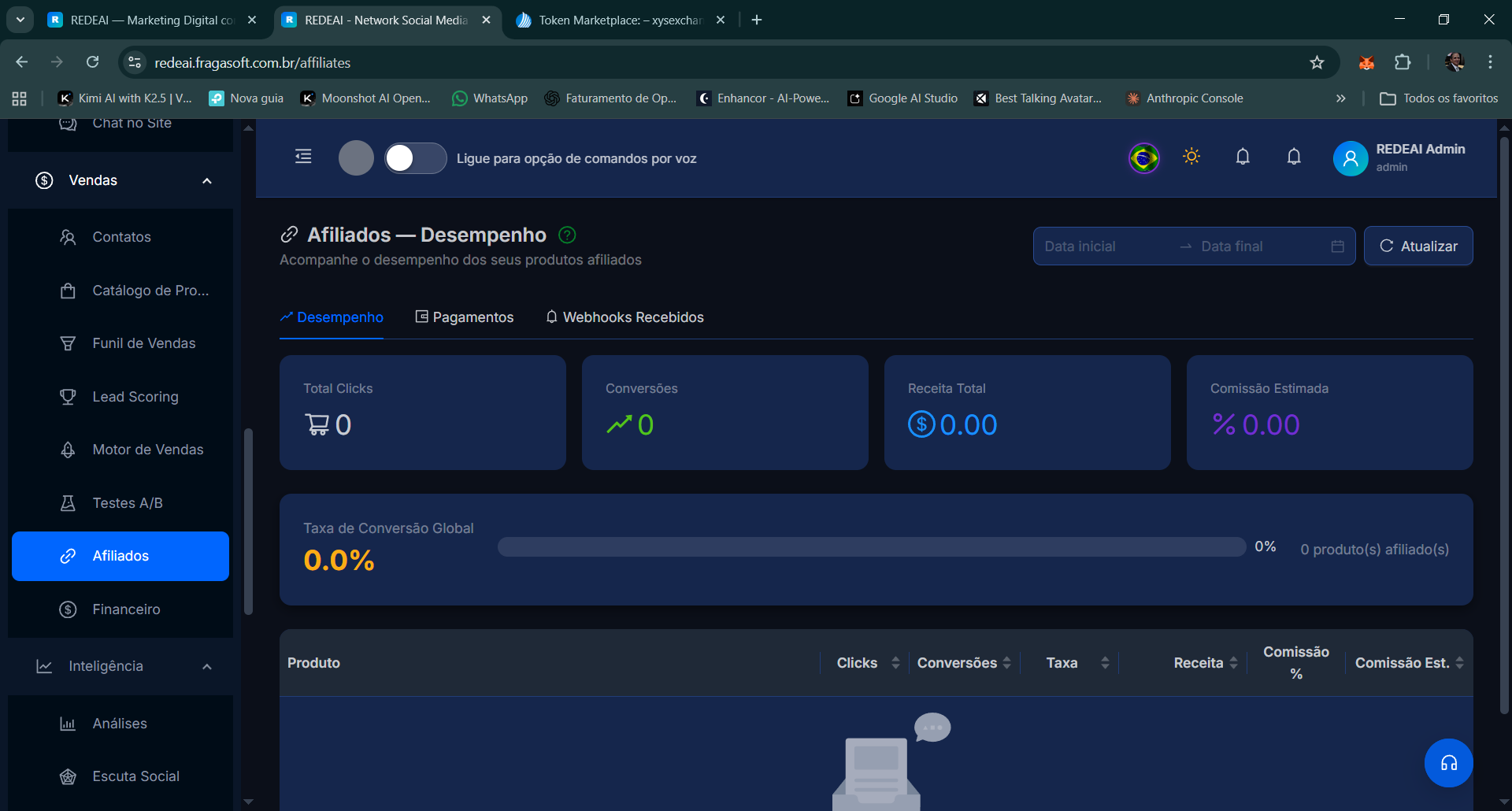The width and height of the screenshot is (1512, 811).
Task: Open the Todos os favoritos folder
Action: pos(1439,98)
